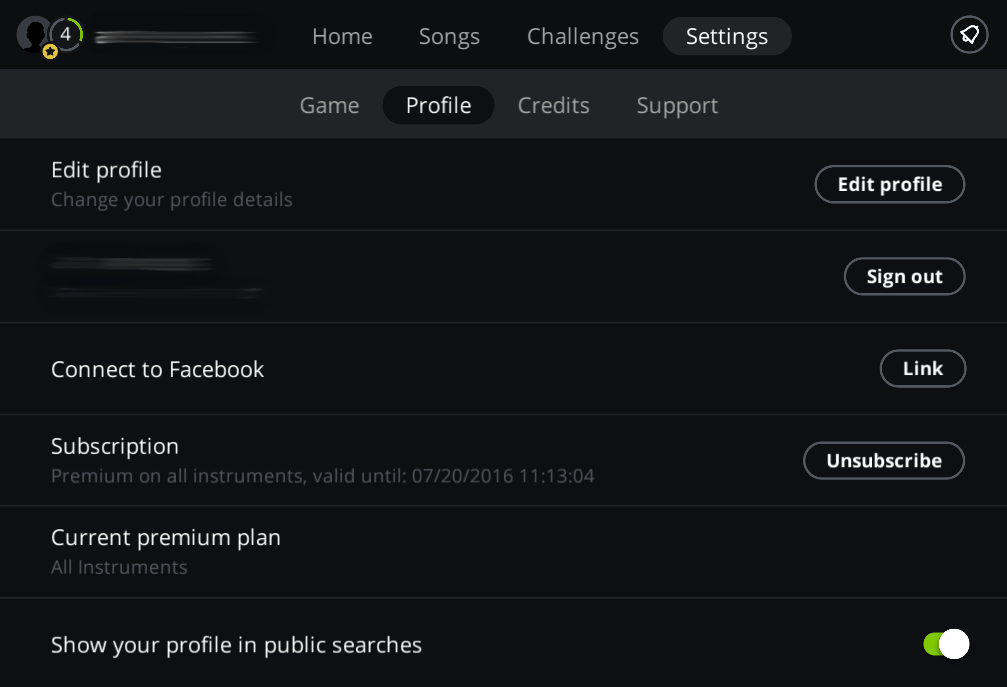Switch to the Challenges tab
This screenshot has width=1007, height=687.
582,36
